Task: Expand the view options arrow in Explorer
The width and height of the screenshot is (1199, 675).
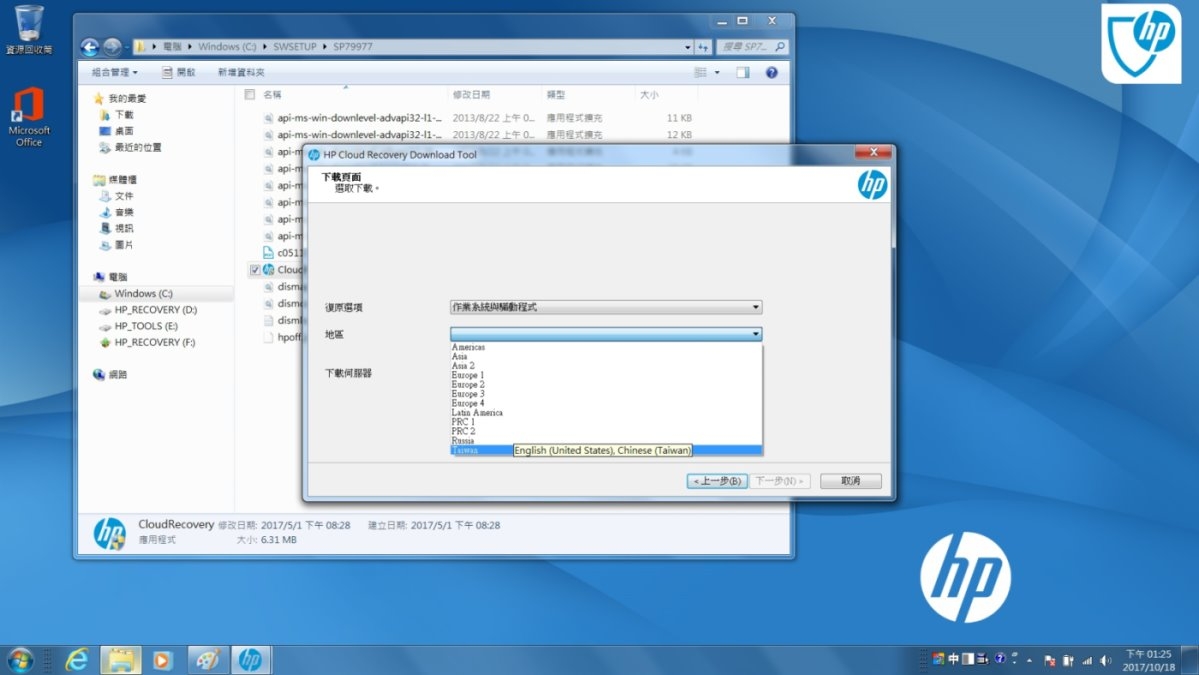Action: pos(717,73)
